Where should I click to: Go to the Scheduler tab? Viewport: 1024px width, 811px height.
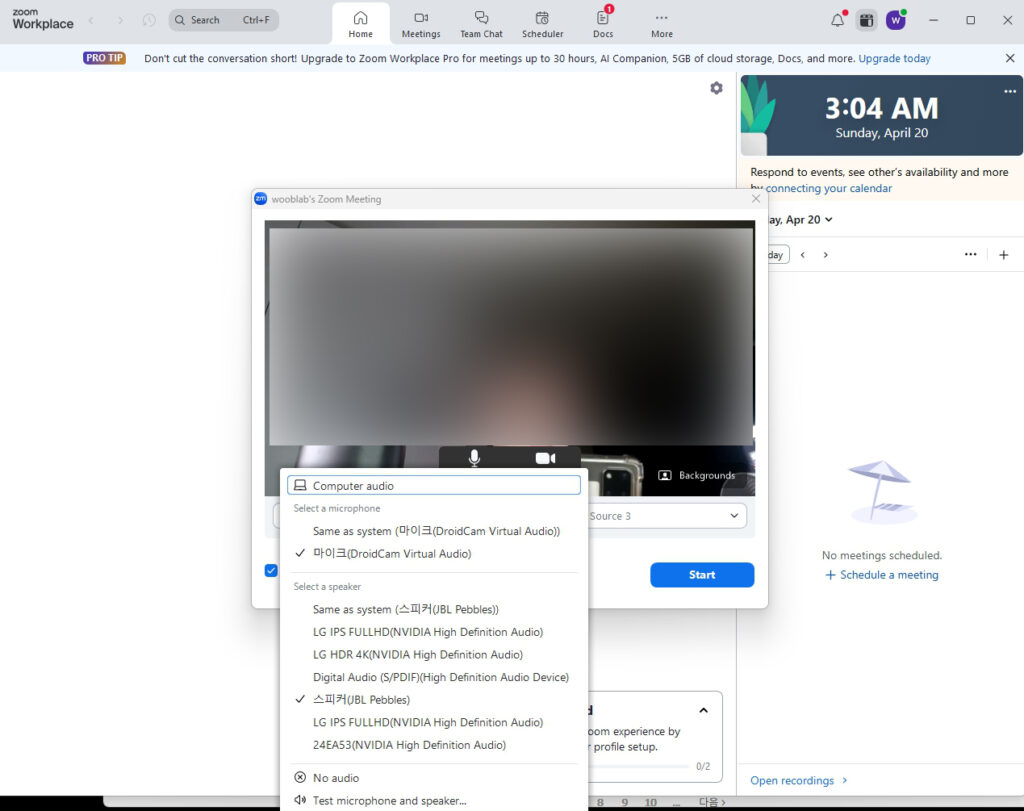(542, 24)
